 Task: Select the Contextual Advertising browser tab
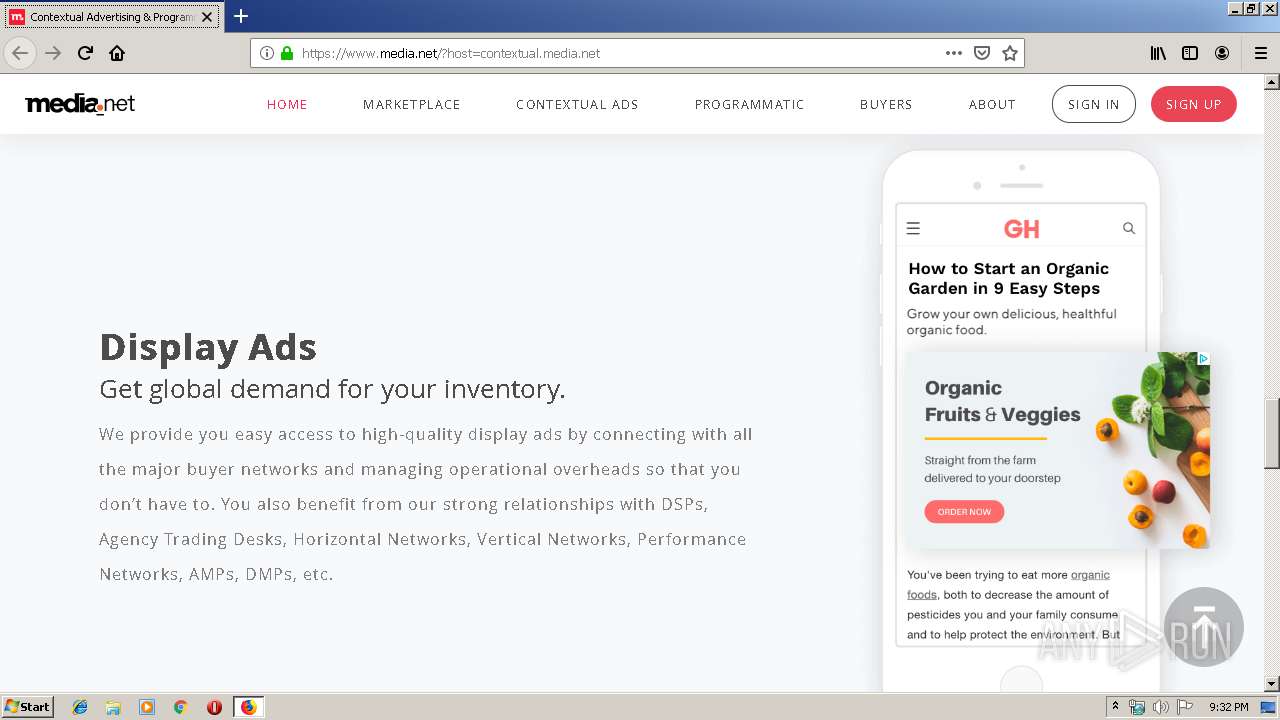[x=110, y=17]
